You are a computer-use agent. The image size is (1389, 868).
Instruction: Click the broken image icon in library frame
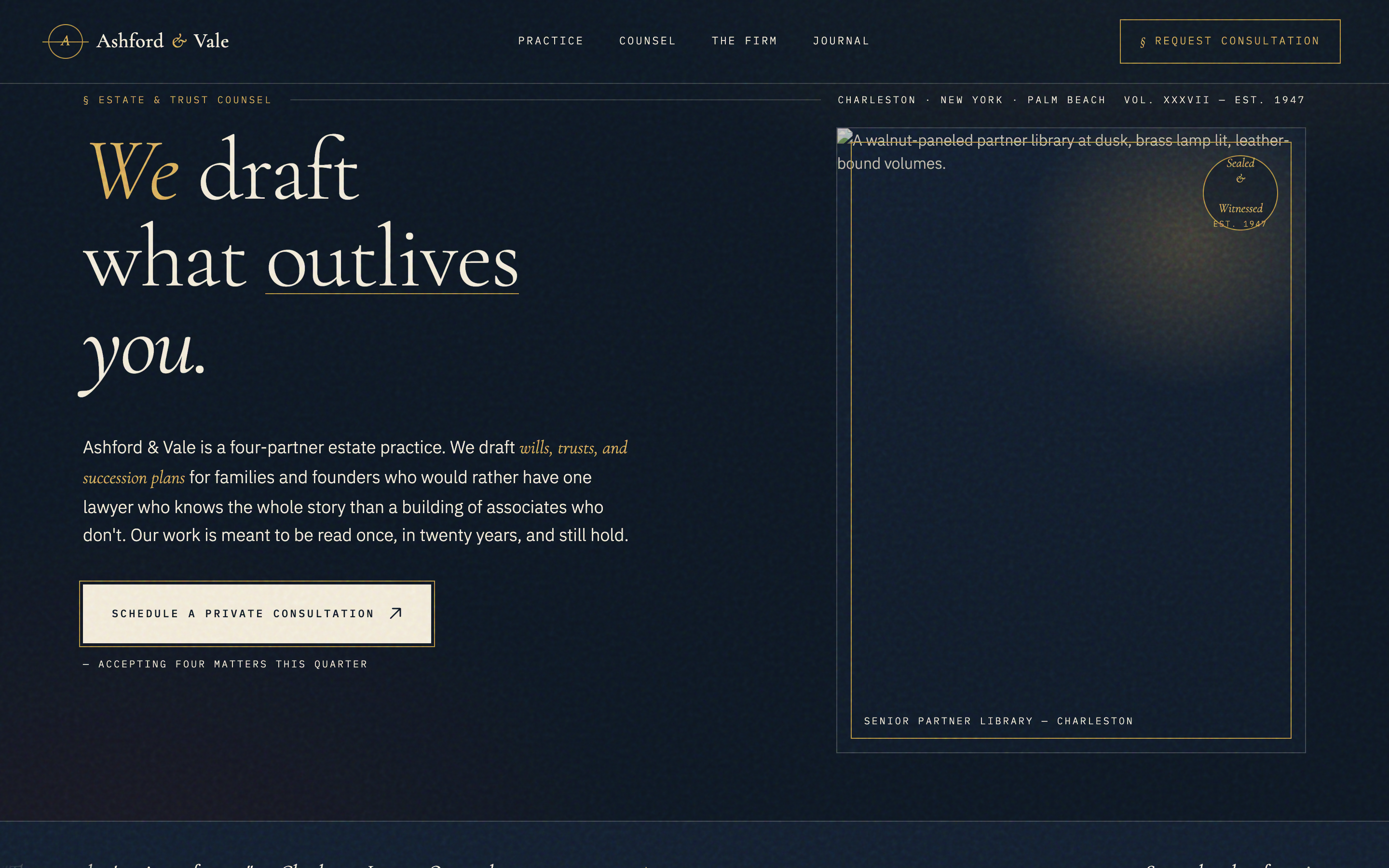point(844,136)
